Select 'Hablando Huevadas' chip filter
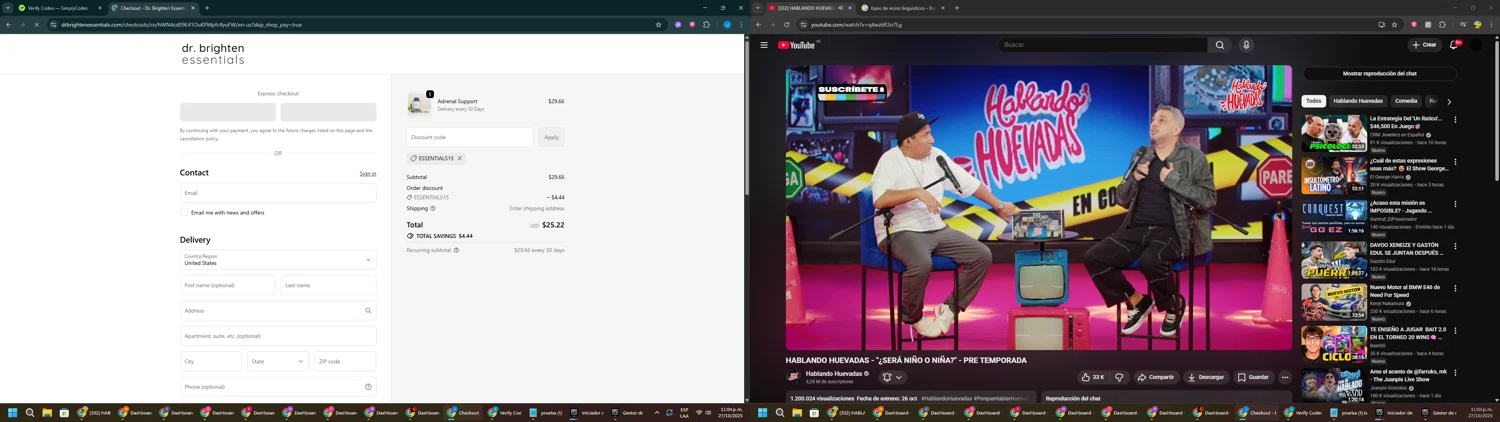Screen dimensions: 1500x422 1358,101
